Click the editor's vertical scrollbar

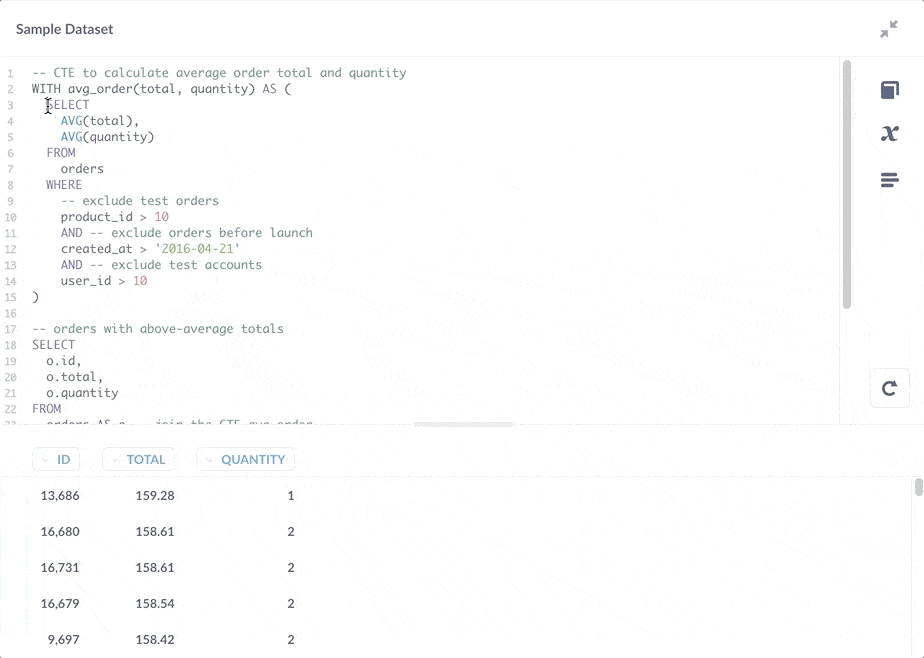(845, 180)
